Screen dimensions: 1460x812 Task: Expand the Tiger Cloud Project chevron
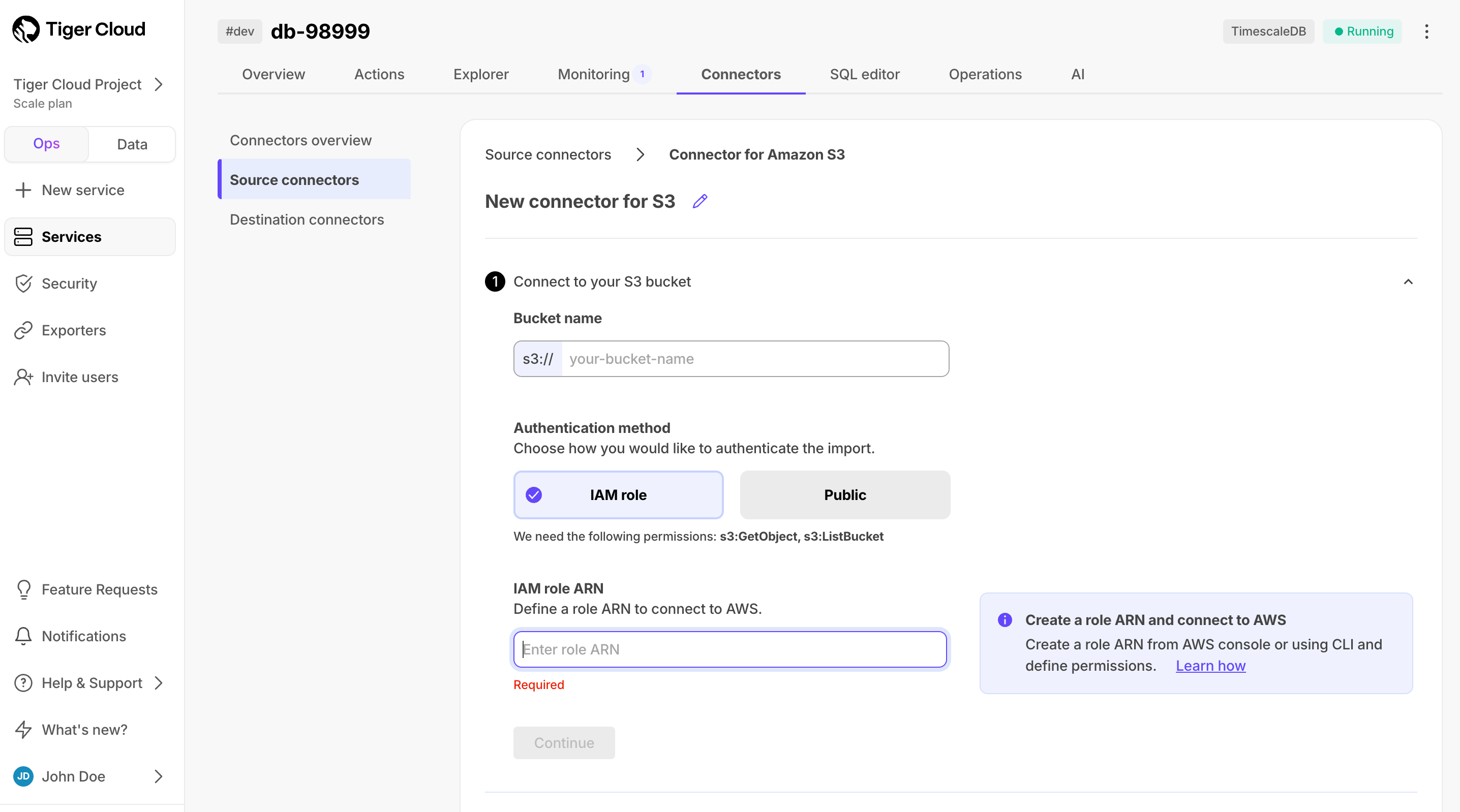coord(159,84)
